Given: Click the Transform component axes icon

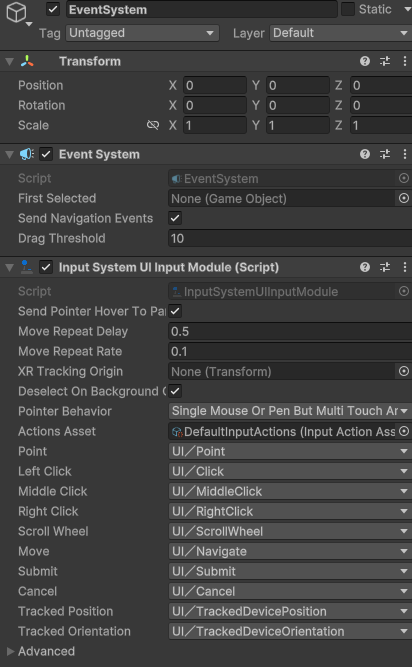Looking at the screenshot, I should tap(27, 61).
